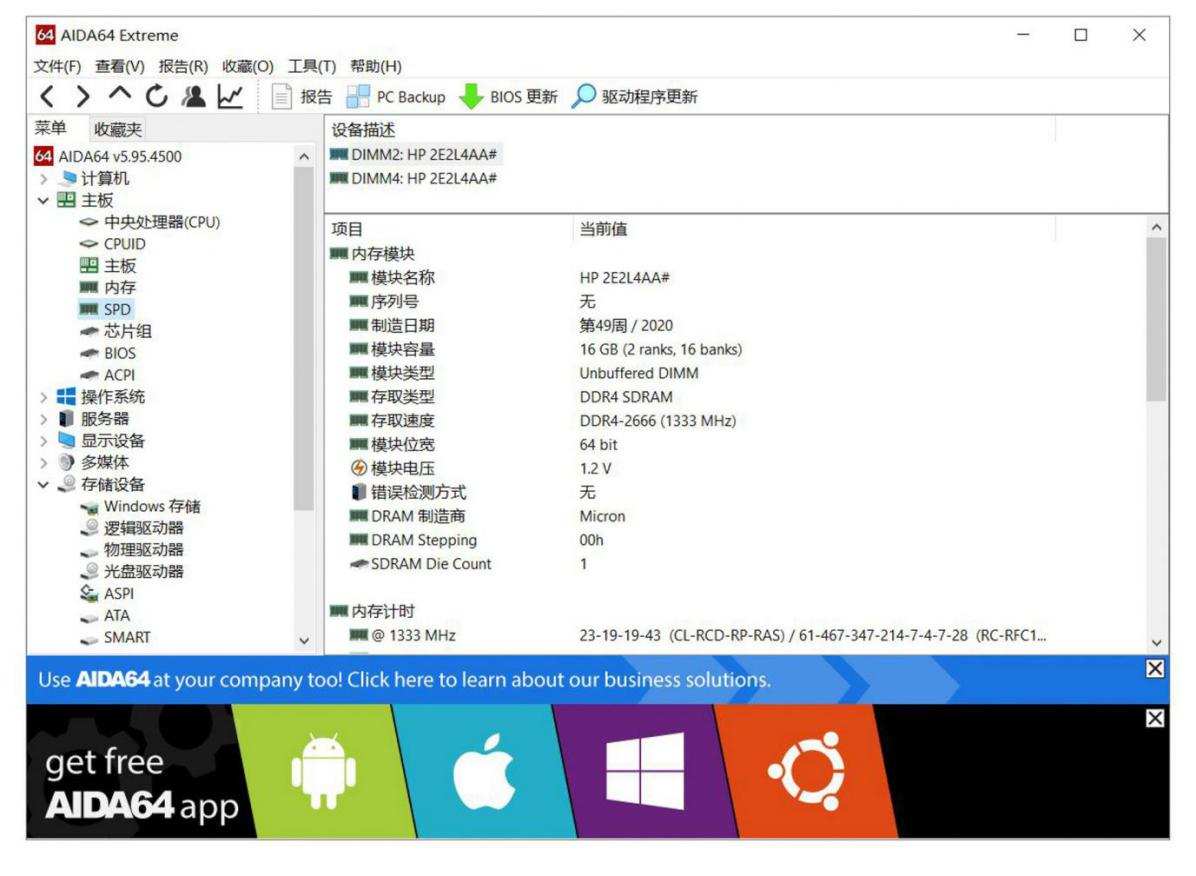This screenshot has width=1196, height=876.
Task: Go up one level with Up arrow
Action: pos(119,97)
